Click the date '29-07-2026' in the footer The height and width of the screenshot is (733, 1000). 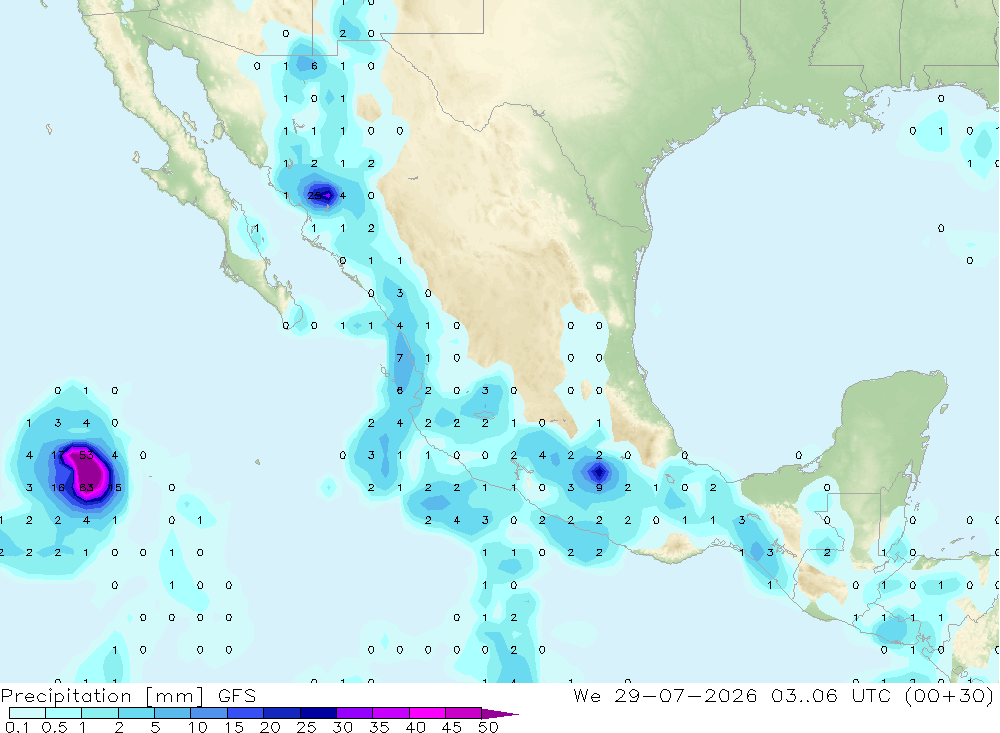click(x=685, y=695)
